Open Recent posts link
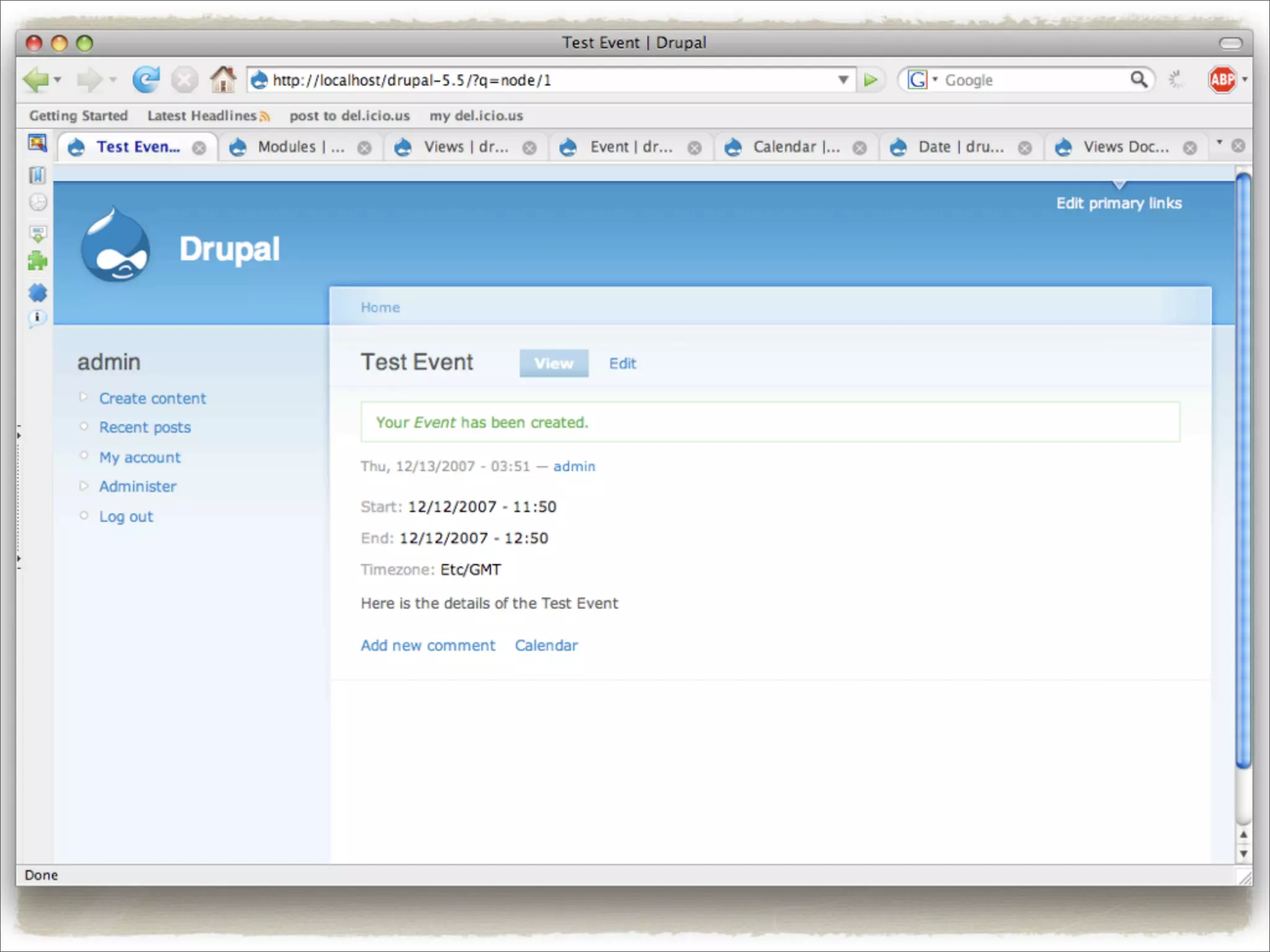This screenshot has height=952, width=1270. (x=145, y=428)
